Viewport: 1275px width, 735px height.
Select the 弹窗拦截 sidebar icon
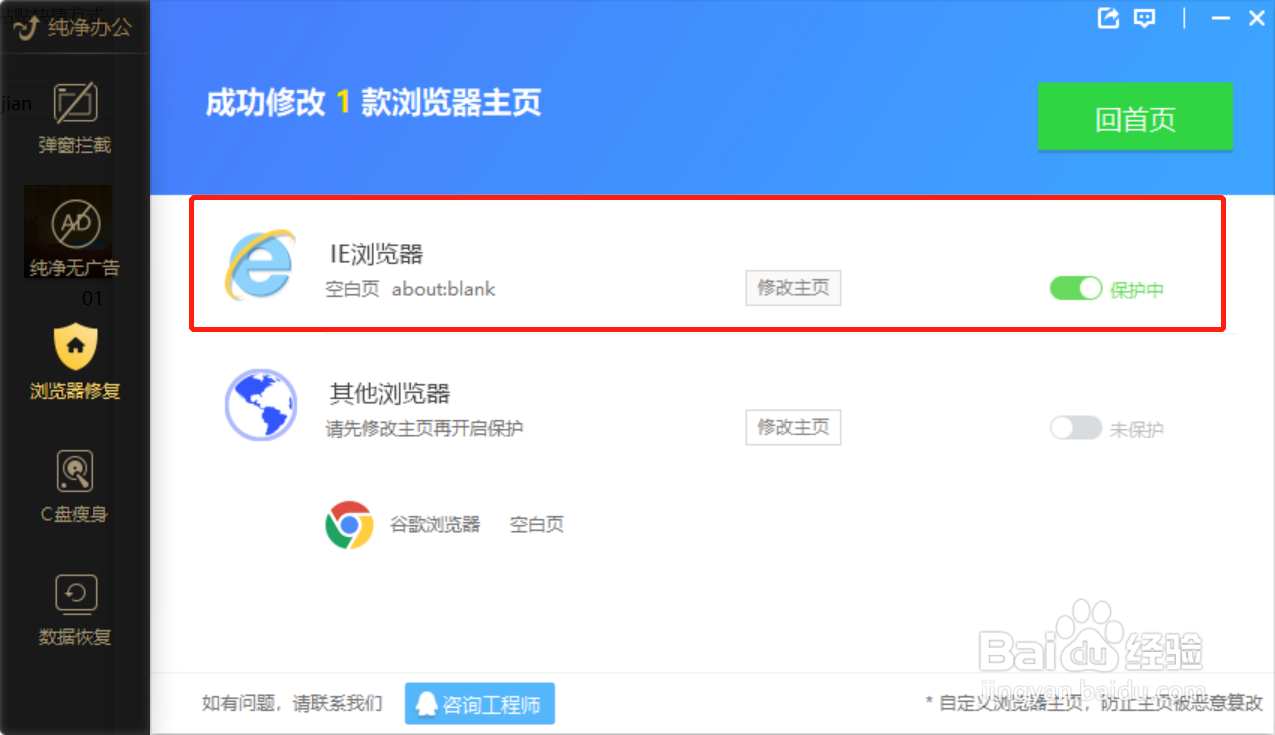pos(74,102)
